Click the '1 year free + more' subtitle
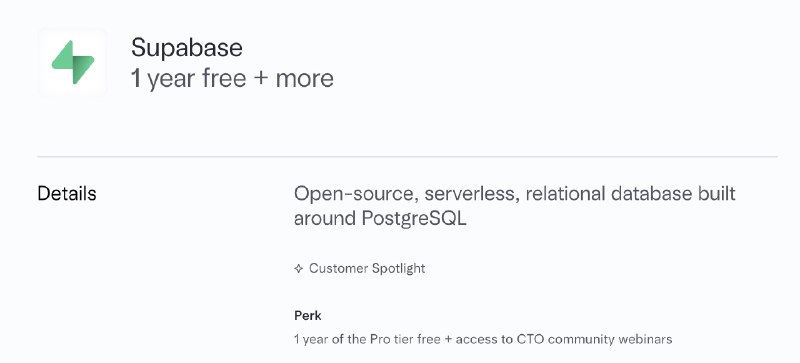This screenshot has width=800, height=363. [x=232, y=79]
